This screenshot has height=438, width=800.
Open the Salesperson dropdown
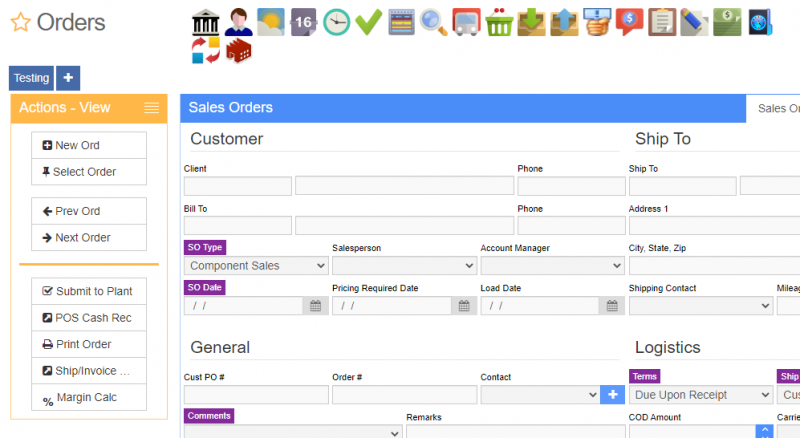[x=404, y=266]
